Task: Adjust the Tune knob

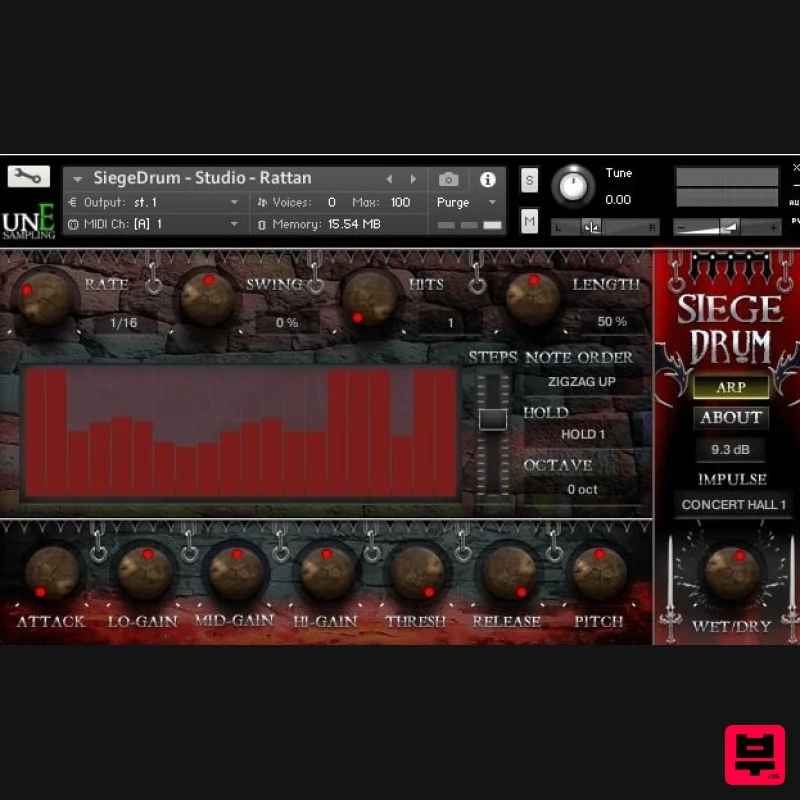Action: tap(573, 186)
